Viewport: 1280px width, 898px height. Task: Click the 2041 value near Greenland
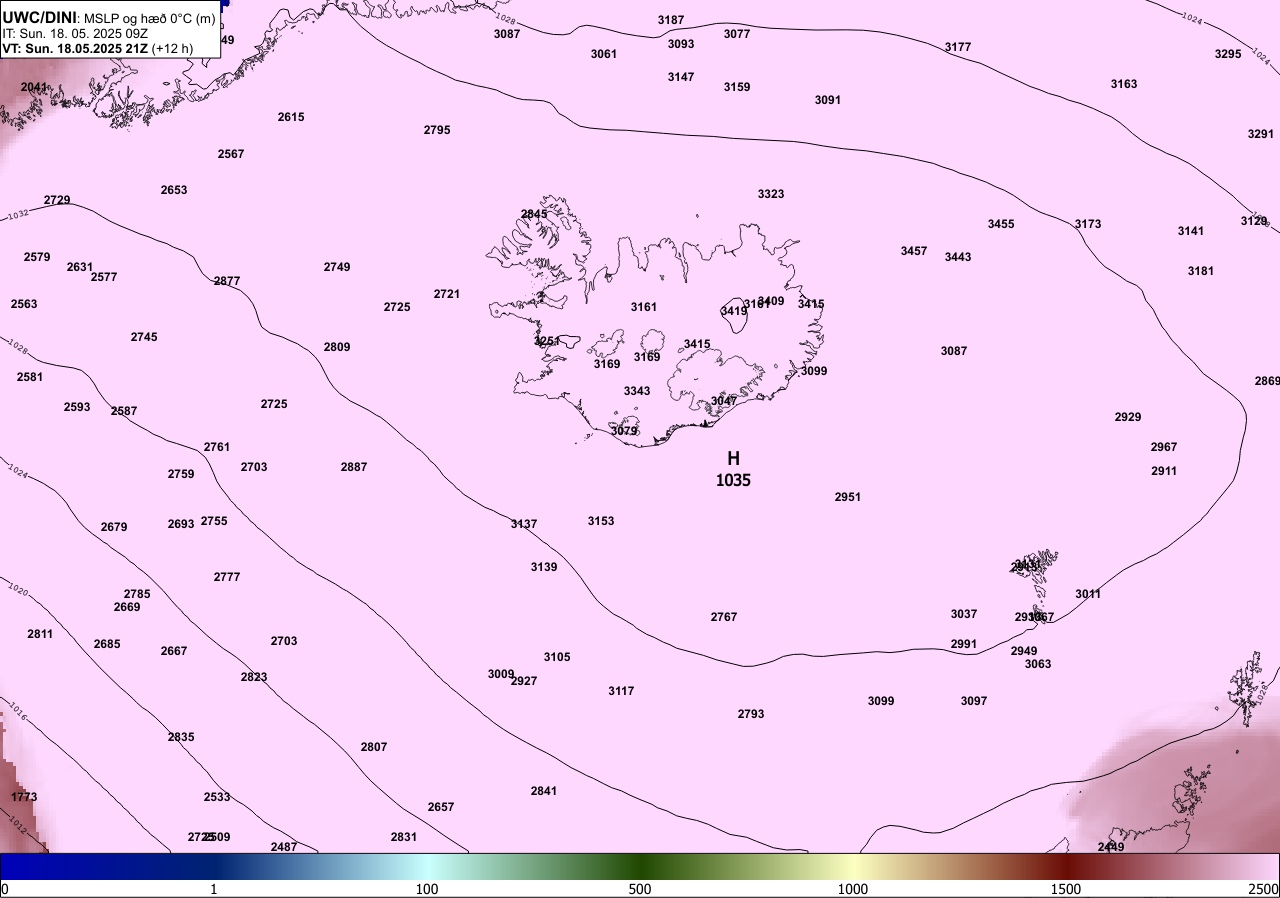pos(34,87)
